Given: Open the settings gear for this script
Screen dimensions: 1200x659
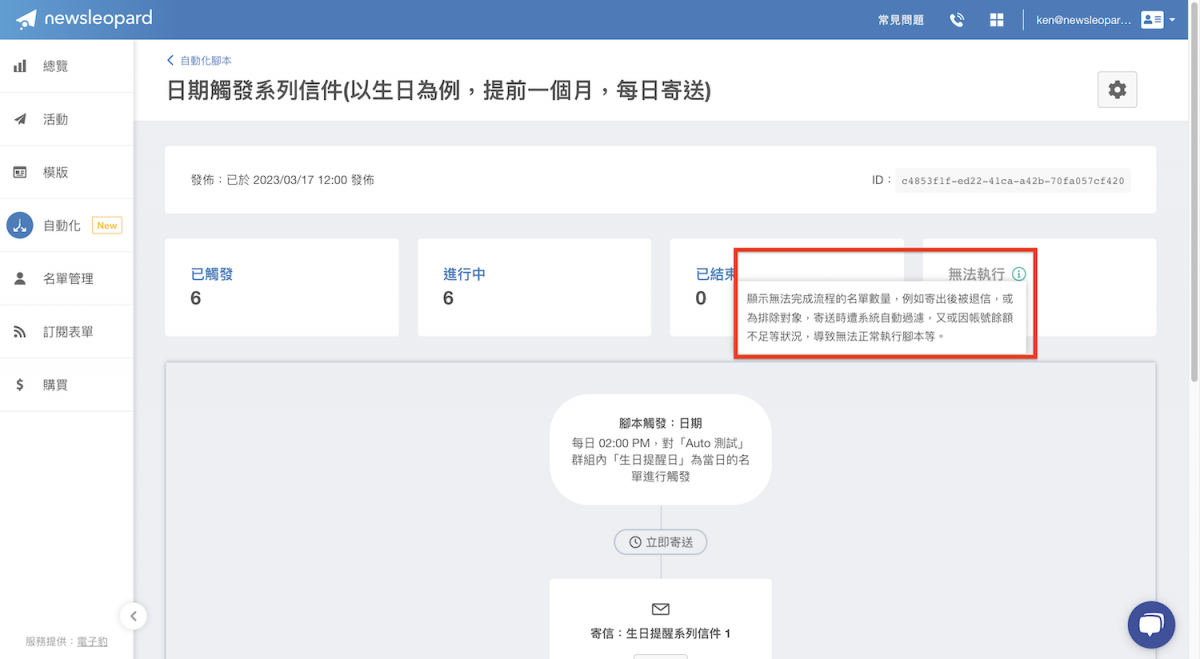Looking at the screenshot, I should [1117, 89].
